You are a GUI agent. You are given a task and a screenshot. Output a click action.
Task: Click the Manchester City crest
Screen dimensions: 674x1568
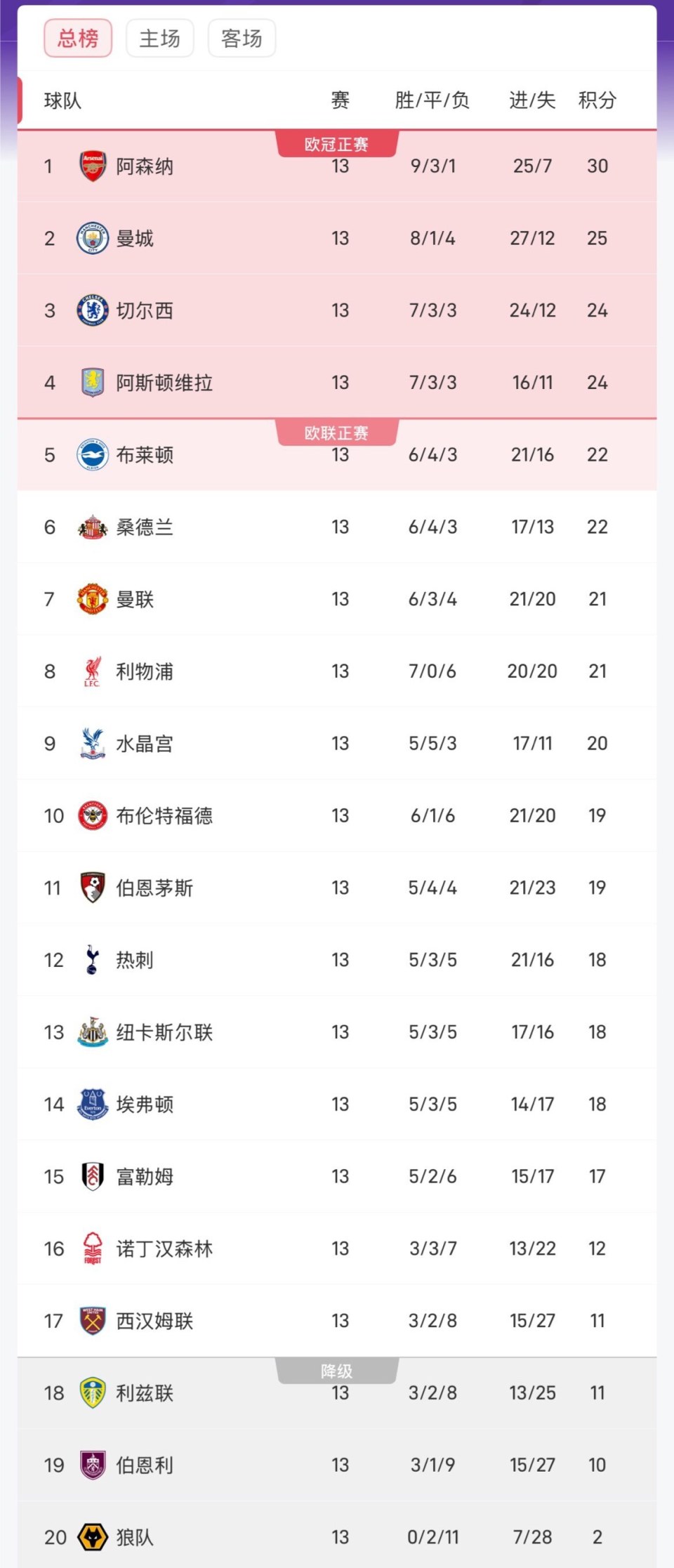tap(93, 239)
